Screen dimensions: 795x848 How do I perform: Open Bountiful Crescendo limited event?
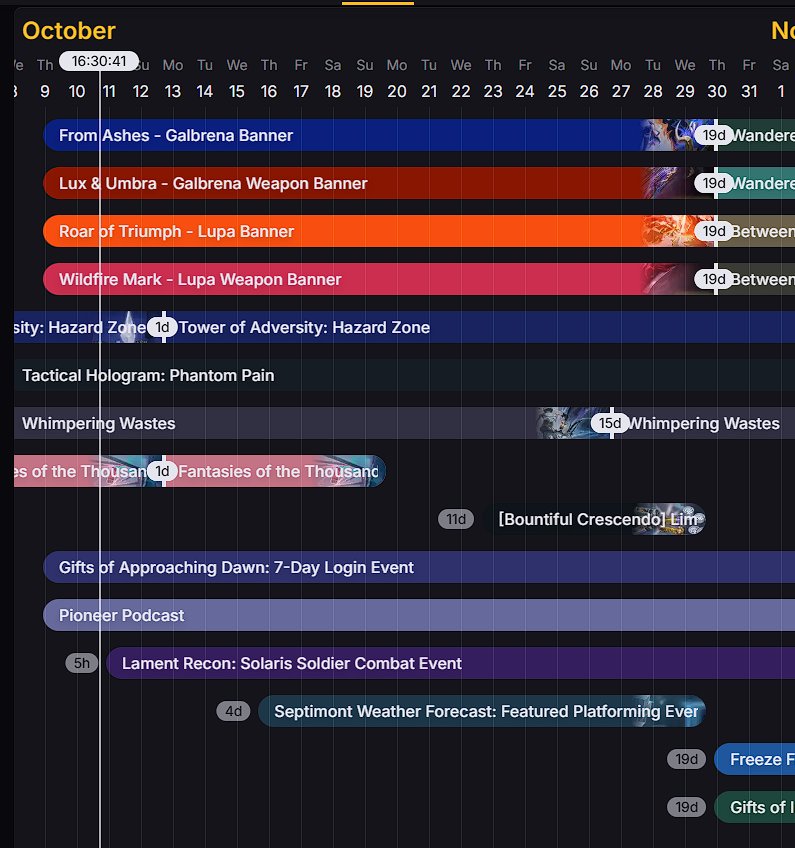coord(593,520)
